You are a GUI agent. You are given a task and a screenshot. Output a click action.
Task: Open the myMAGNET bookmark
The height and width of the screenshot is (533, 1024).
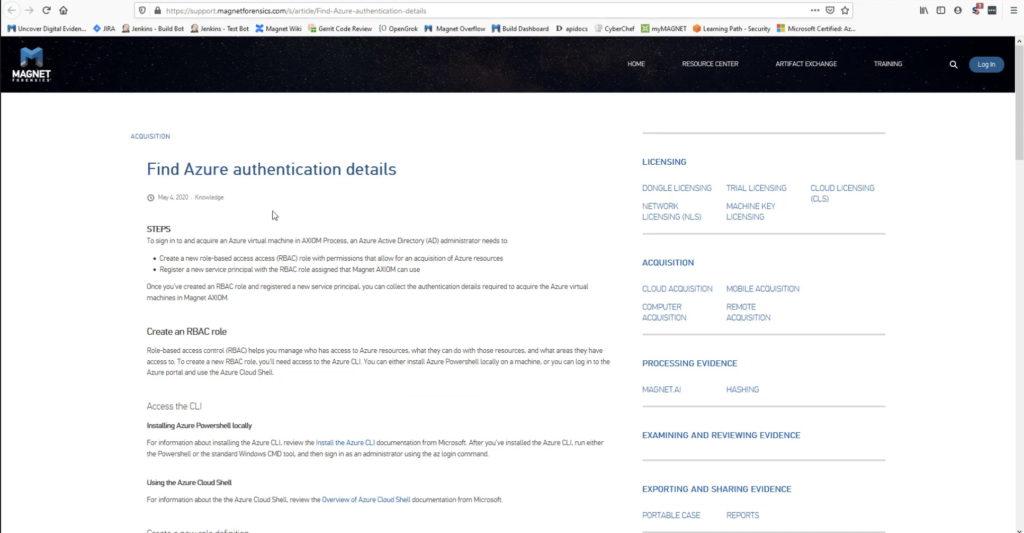[664, 29]
